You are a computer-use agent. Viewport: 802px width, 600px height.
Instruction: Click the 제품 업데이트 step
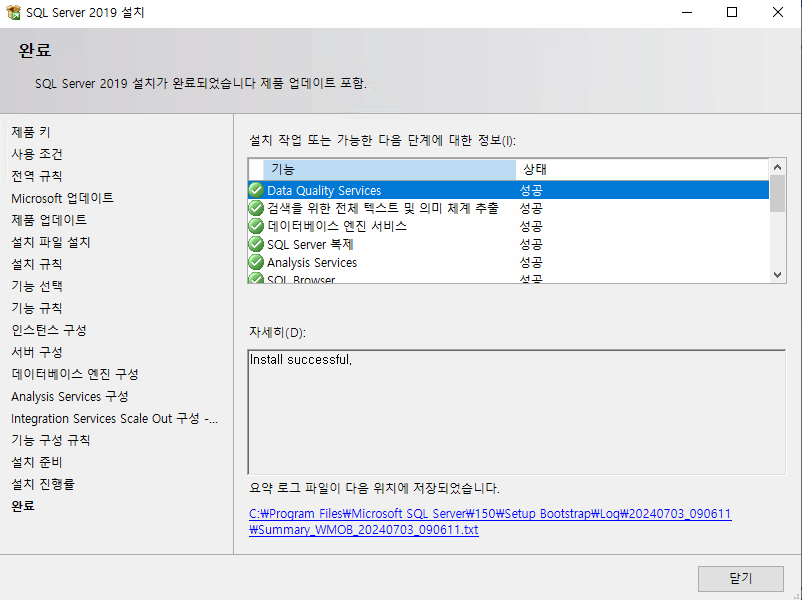(49, 220)
